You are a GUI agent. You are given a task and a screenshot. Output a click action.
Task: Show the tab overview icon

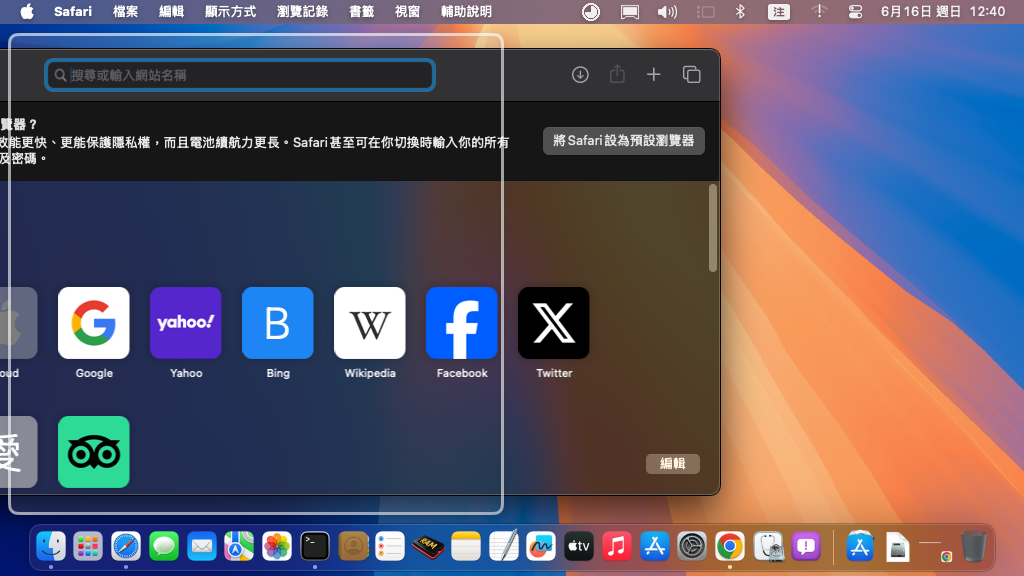point(692,74)
